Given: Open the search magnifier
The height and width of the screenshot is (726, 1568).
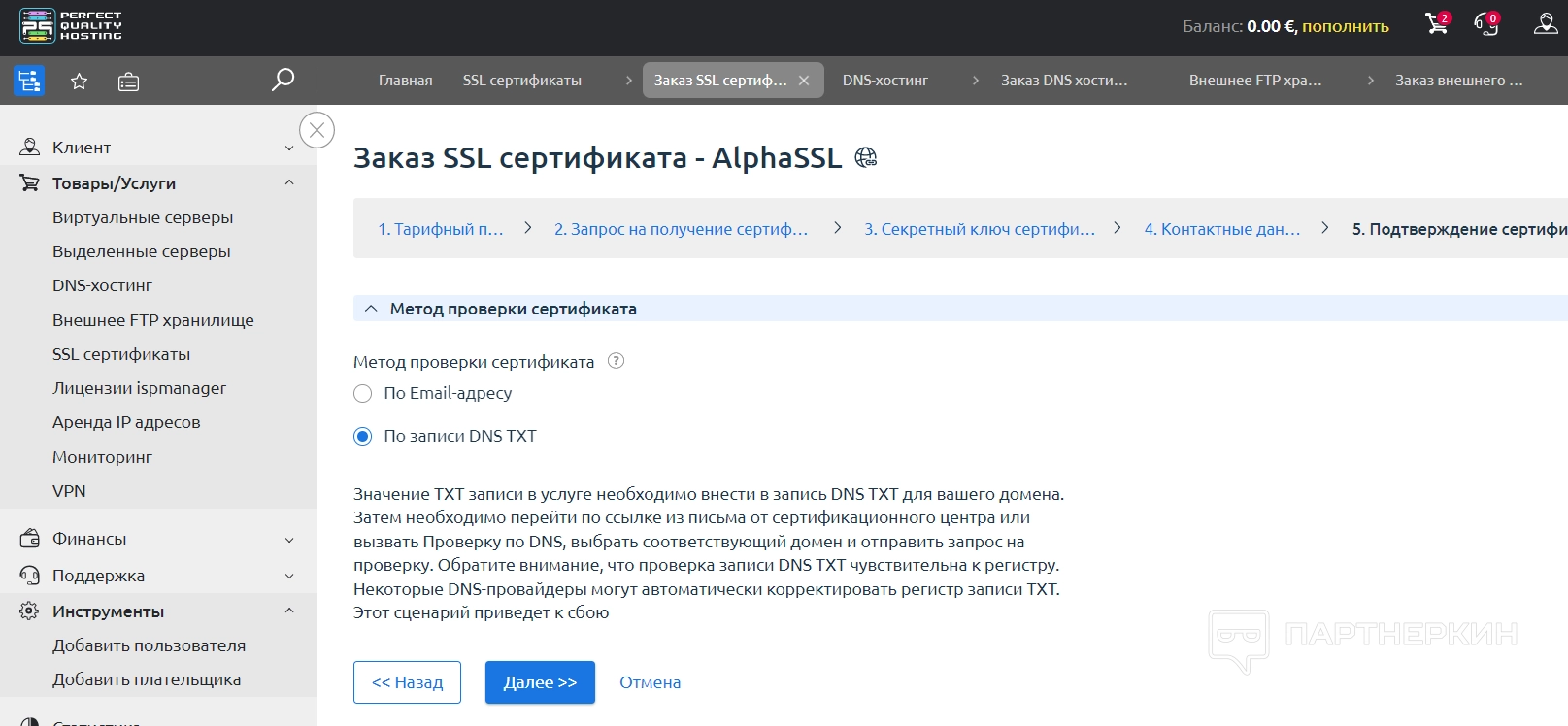Looking at the screenshot, I should coord(283,80).
